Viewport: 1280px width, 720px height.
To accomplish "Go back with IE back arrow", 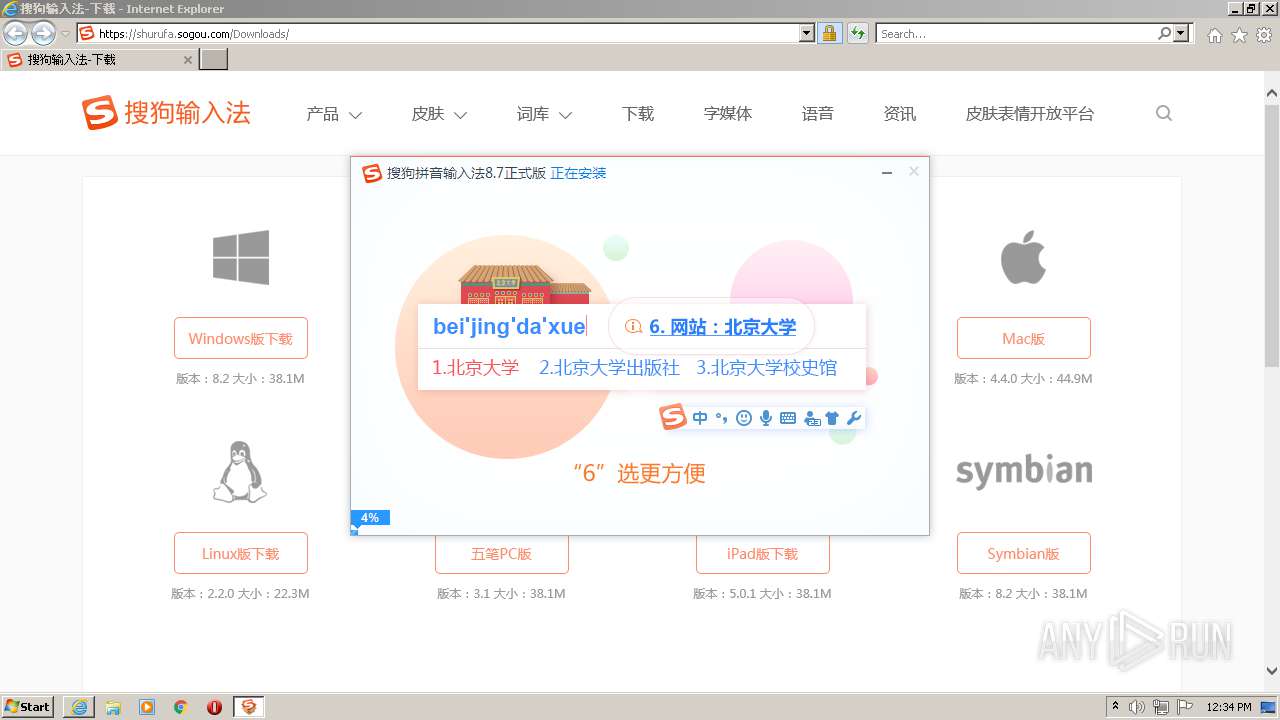I will [x=15, y=34].
